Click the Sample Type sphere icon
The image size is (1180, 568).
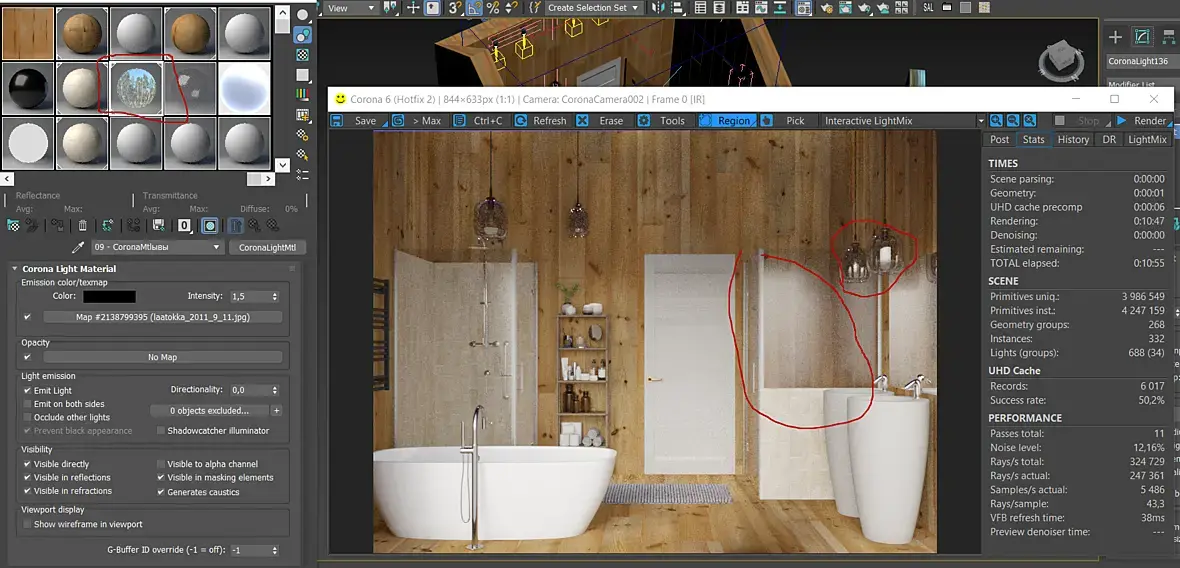pos(303,15)
